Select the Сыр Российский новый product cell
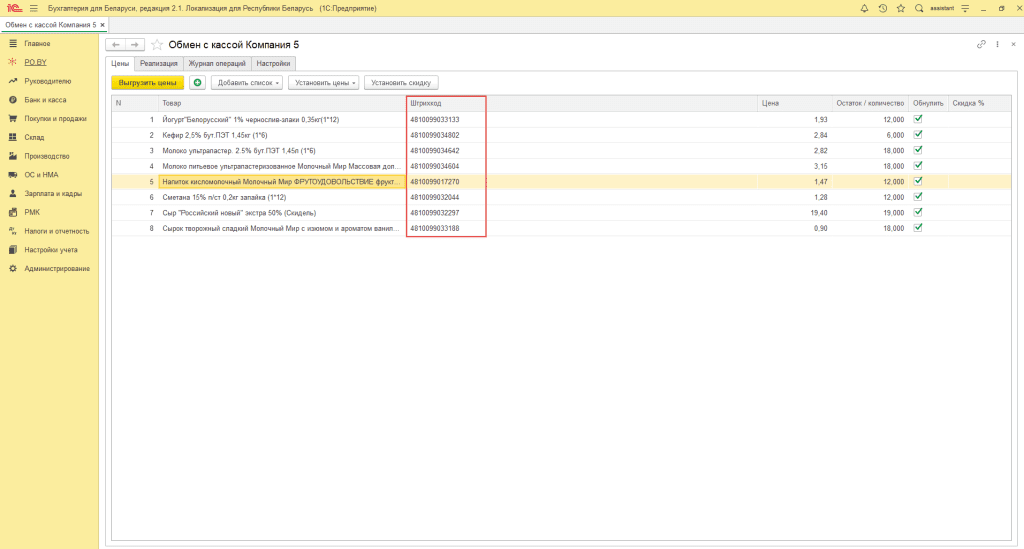 click(x=282, y=213)
